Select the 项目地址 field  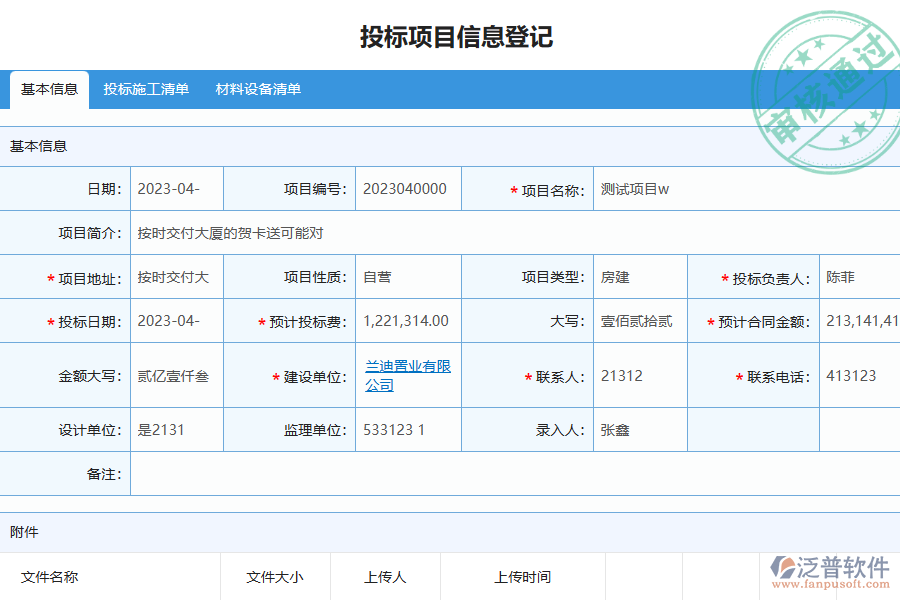tap(177, 276)
